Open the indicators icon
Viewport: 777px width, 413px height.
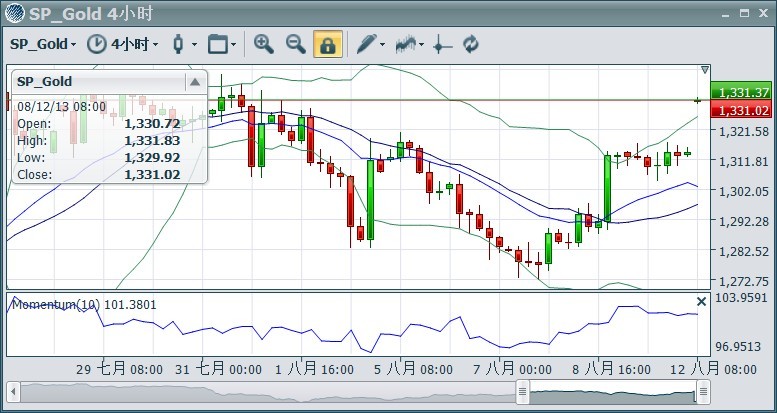405,44
